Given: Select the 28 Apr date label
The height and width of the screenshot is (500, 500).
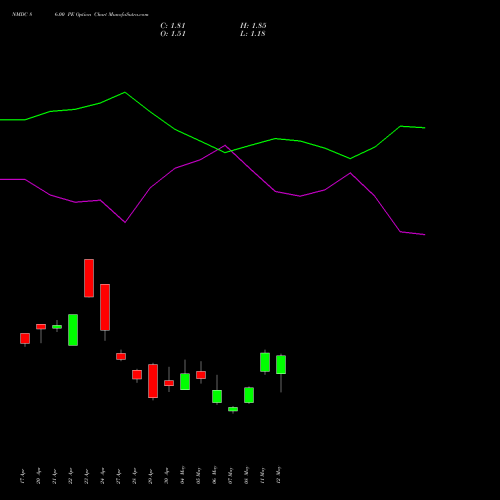Looking at the screenshot, I should (135, 476).
